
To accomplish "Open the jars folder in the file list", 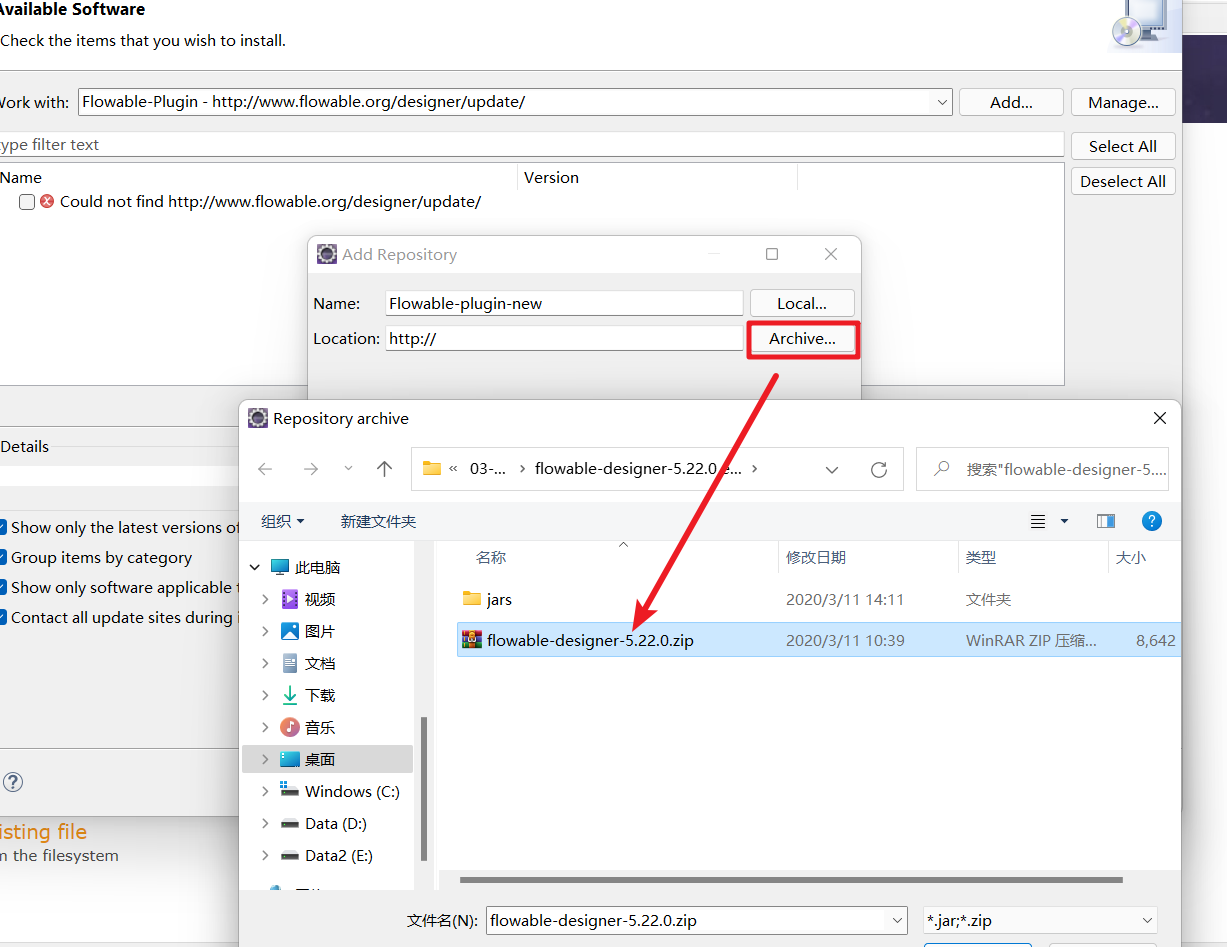I will pyautogui.click(x=498, y=598).
